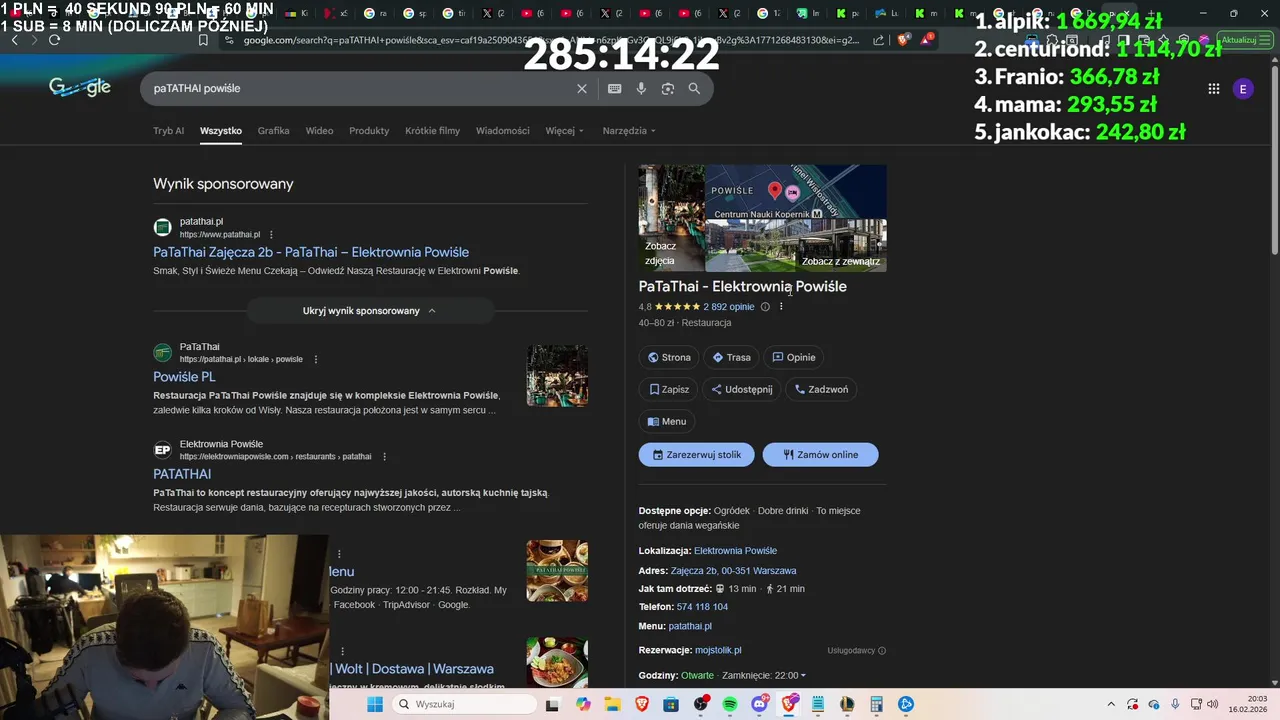
Task: Click the Menu button under Zapisz
Action: (x=667, y=421)
